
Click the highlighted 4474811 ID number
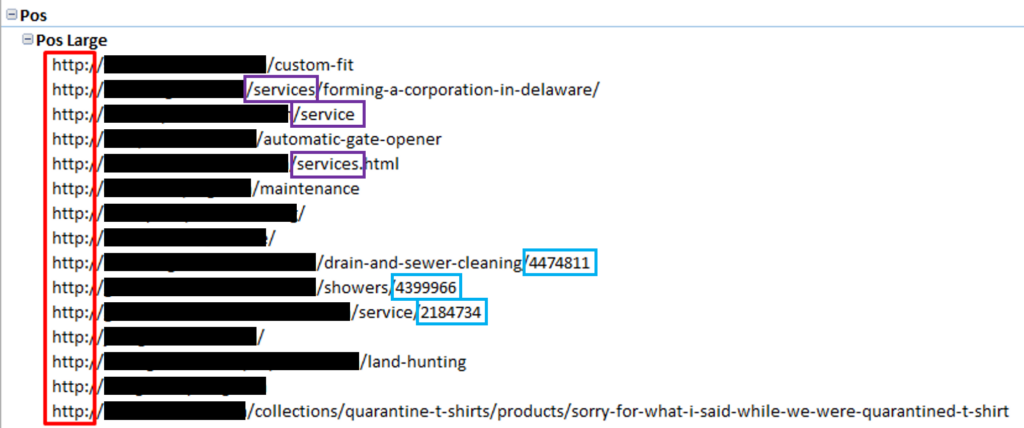[561, 263]
